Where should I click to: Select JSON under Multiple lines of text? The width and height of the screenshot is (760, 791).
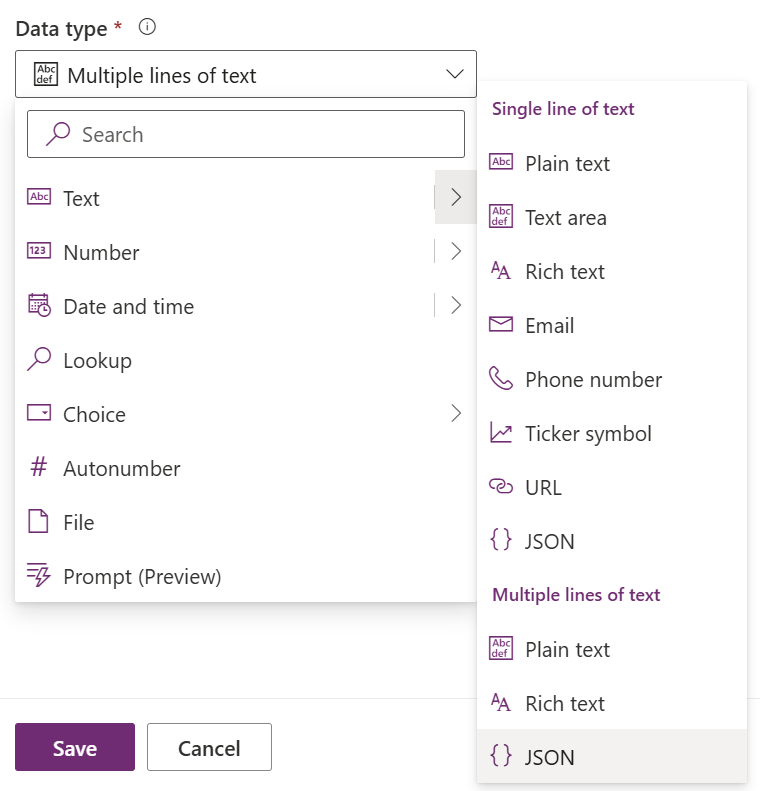(550, 757)
